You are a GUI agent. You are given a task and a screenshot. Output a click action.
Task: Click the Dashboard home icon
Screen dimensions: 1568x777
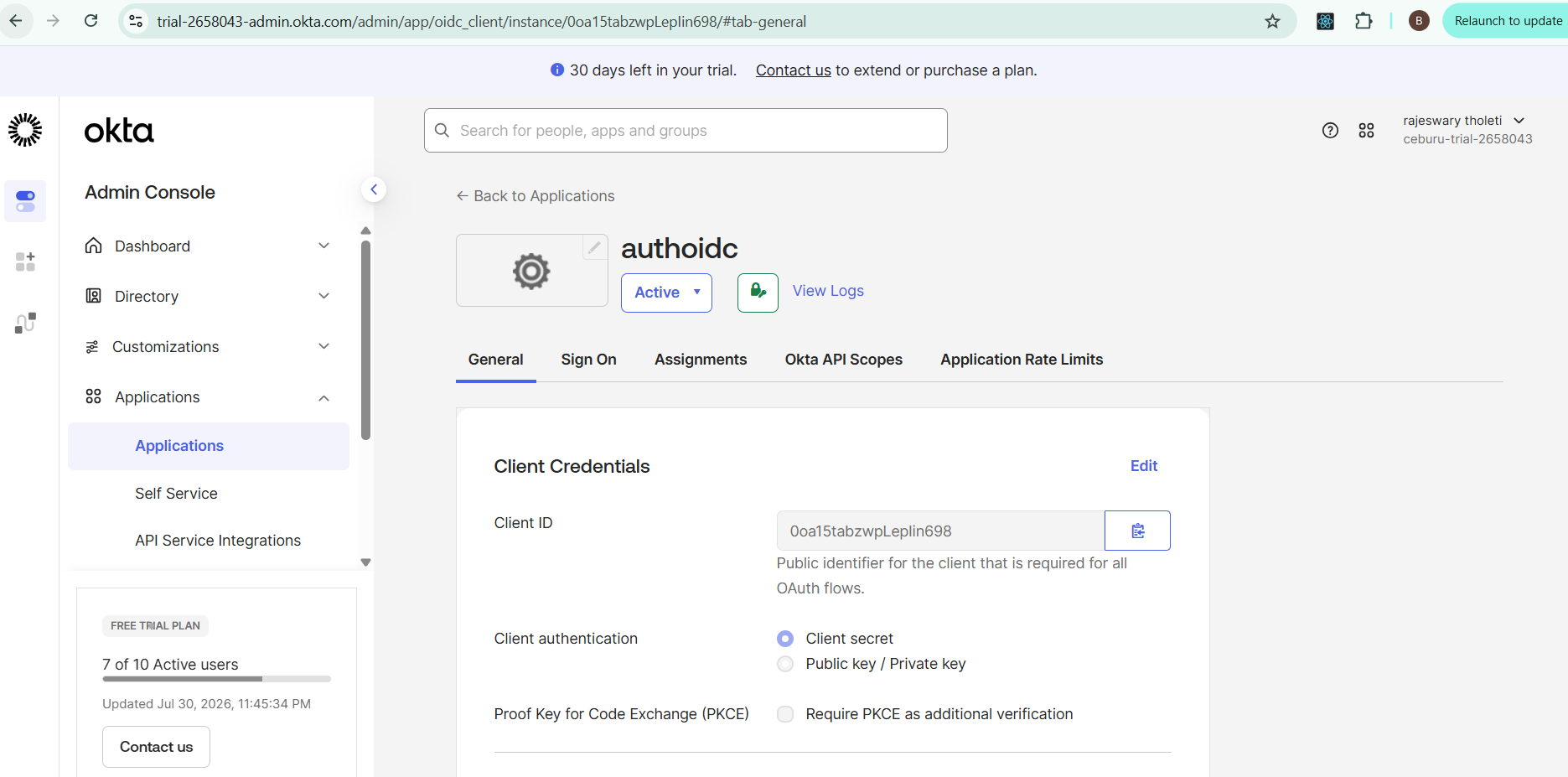94,246
